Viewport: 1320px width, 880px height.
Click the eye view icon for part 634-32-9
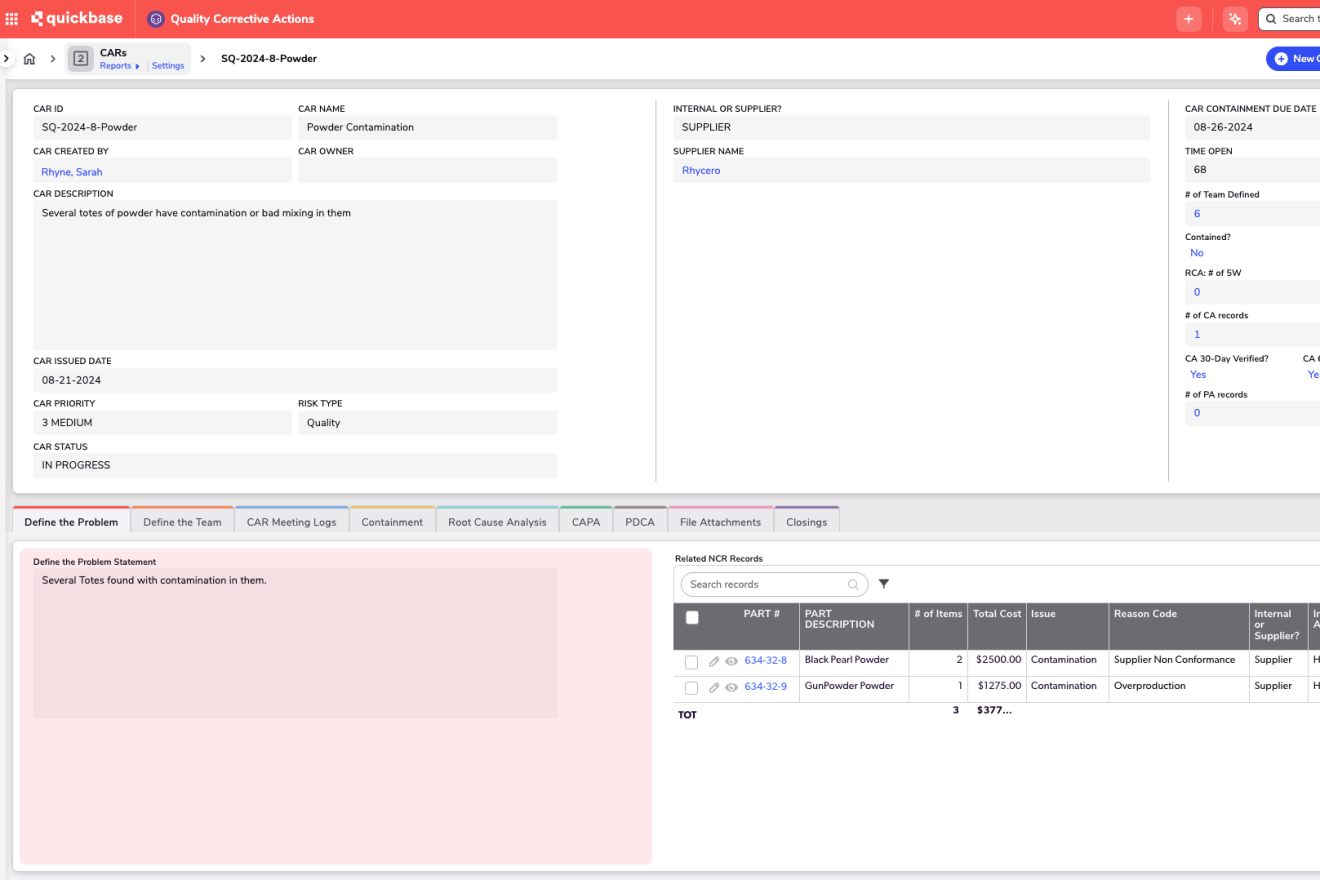(x=731, y=687)
